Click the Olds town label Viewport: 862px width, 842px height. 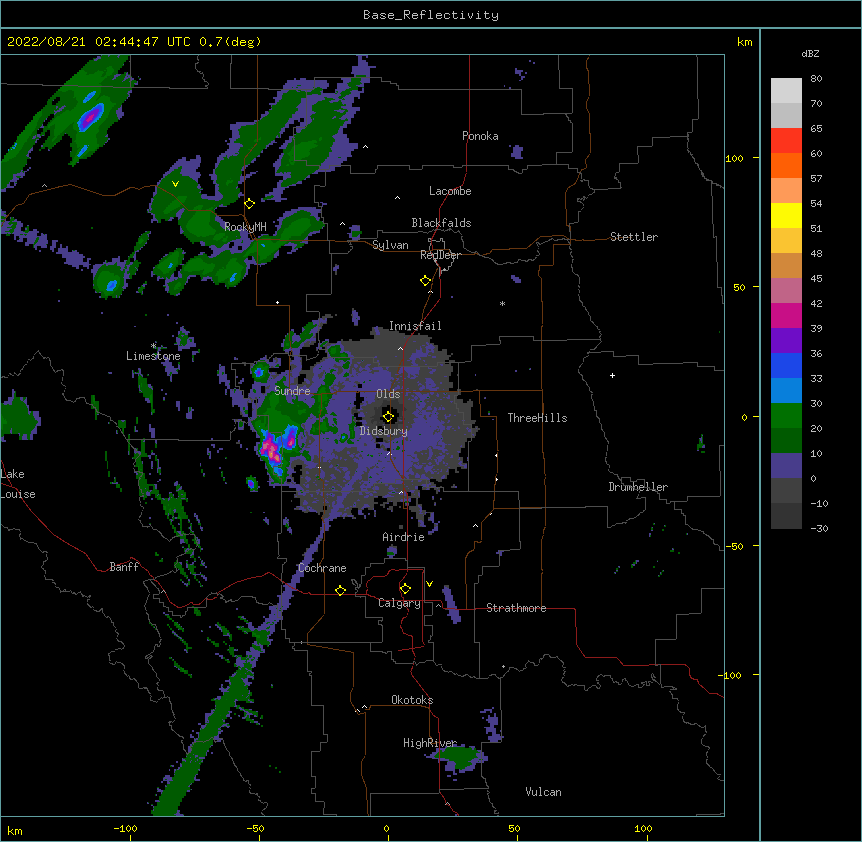coord(388,394)
